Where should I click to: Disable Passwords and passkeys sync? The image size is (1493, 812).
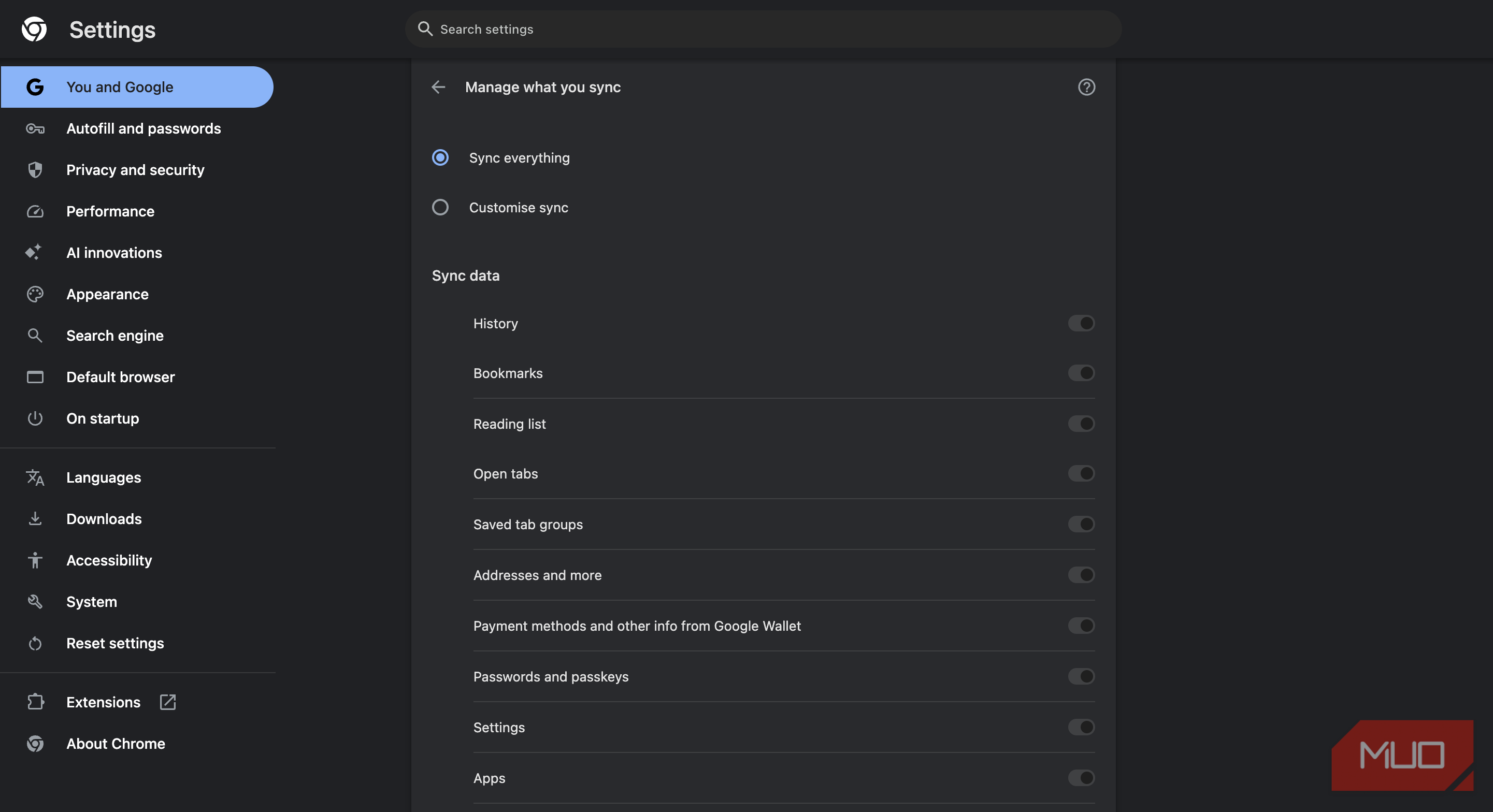tap(1082, 676)
